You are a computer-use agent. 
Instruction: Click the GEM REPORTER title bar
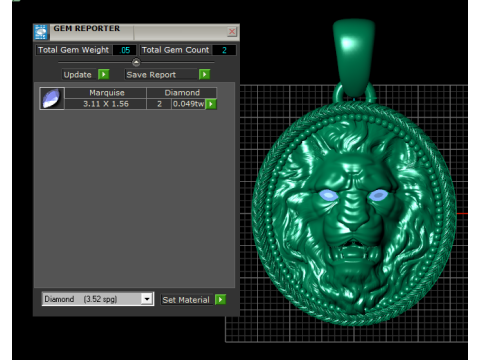[x=137, y=32]
